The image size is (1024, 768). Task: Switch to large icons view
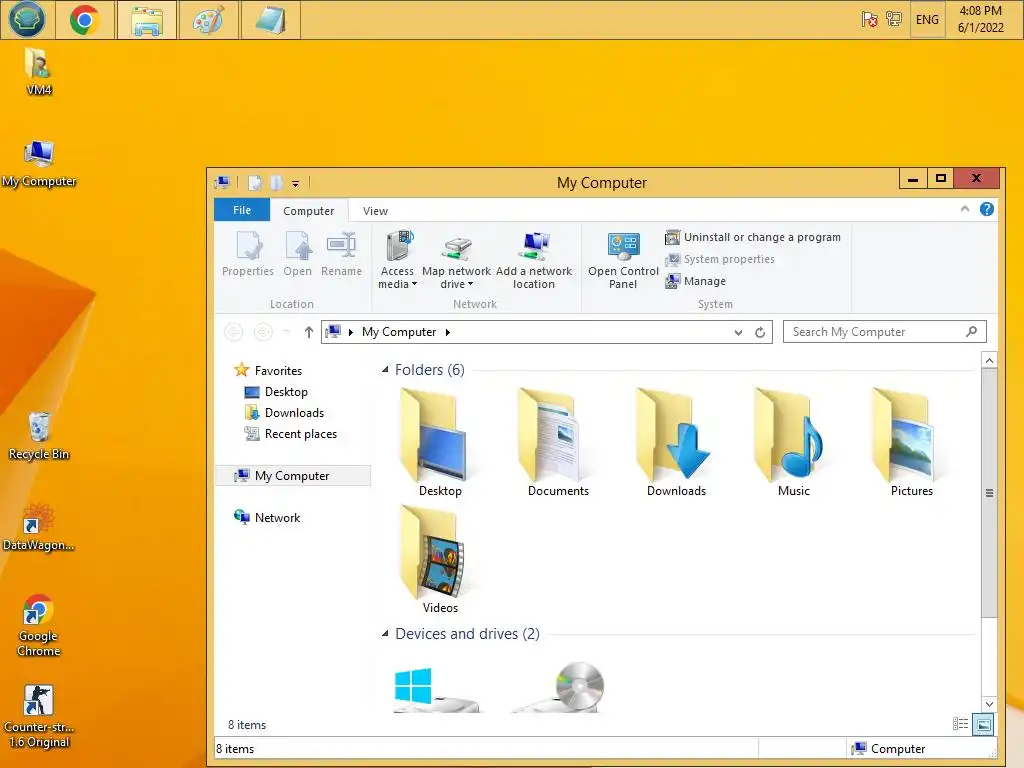click(x=983, y=724)
